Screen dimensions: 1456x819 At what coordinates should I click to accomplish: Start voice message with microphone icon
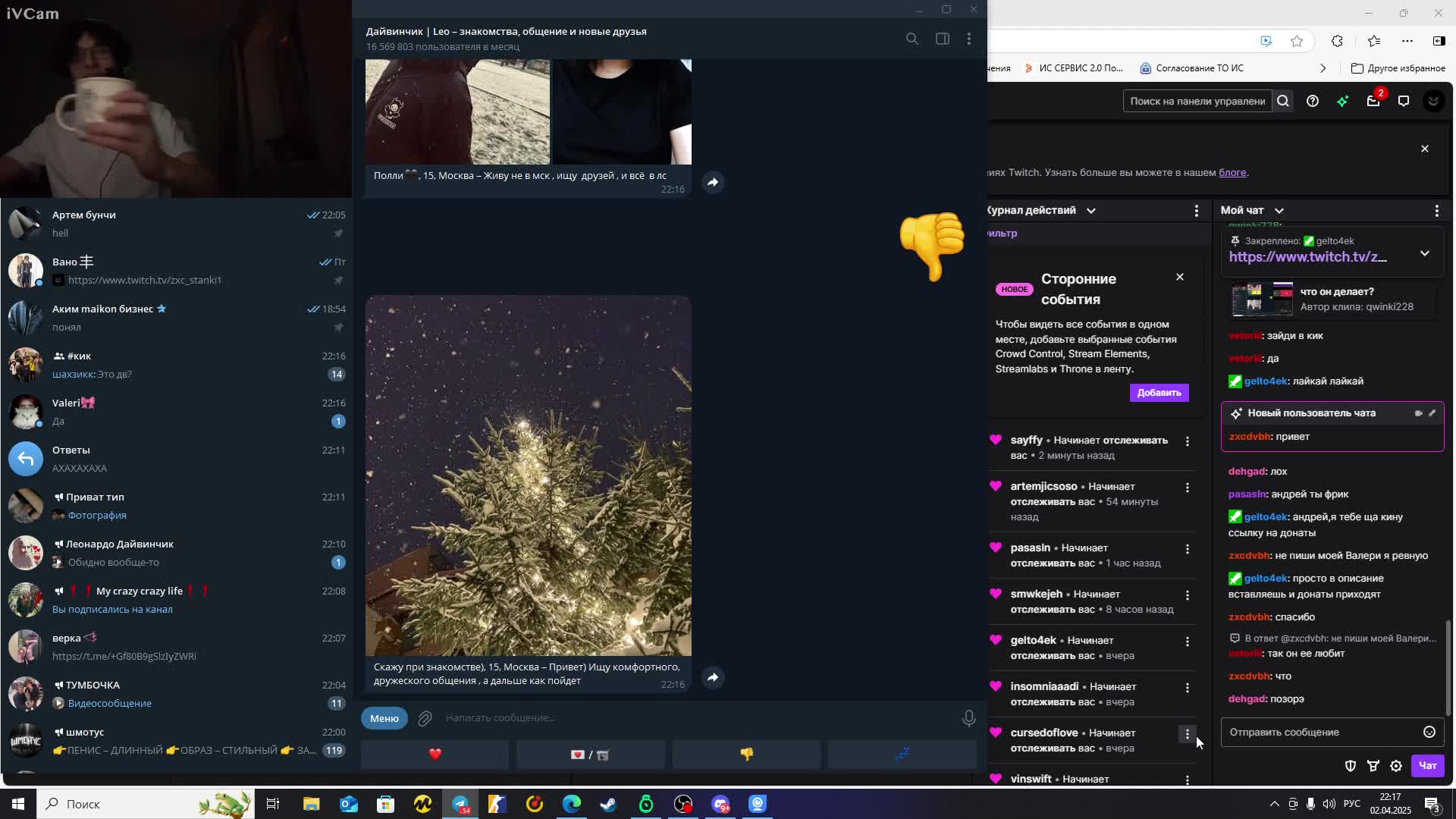click(x=968, y=718)
